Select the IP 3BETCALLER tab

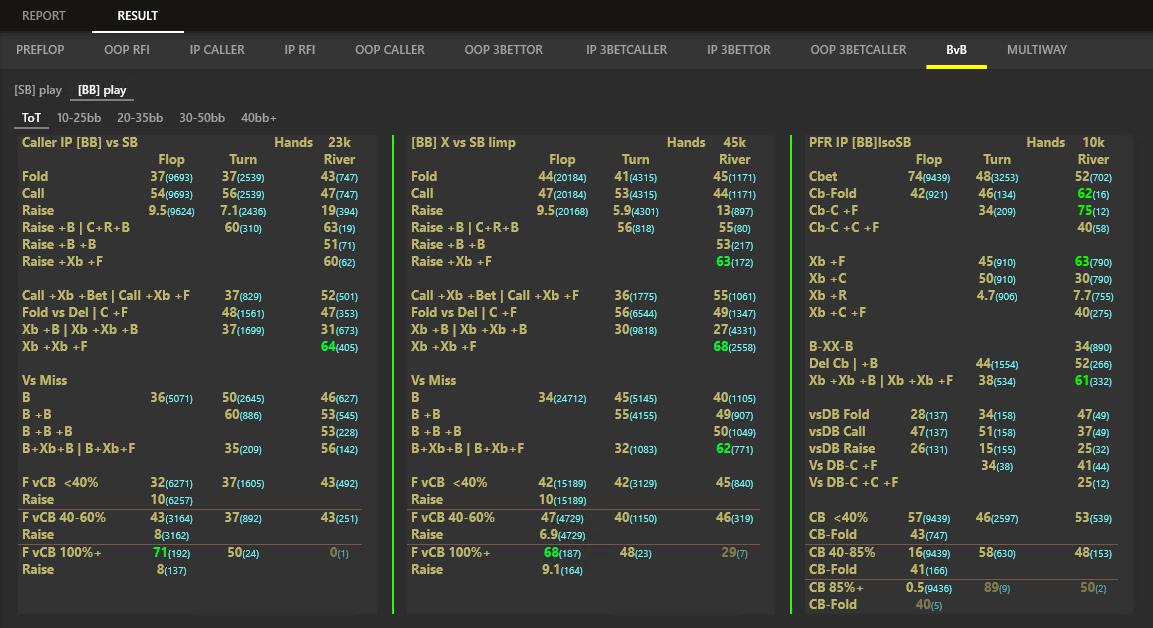[626, 50]
